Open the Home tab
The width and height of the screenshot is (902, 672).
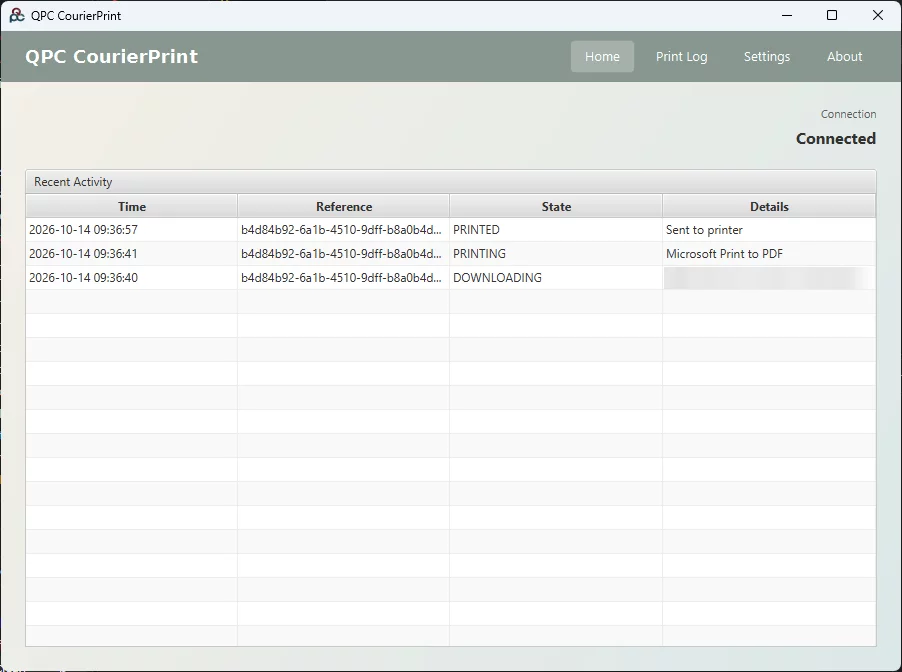(x=602, y=56)
